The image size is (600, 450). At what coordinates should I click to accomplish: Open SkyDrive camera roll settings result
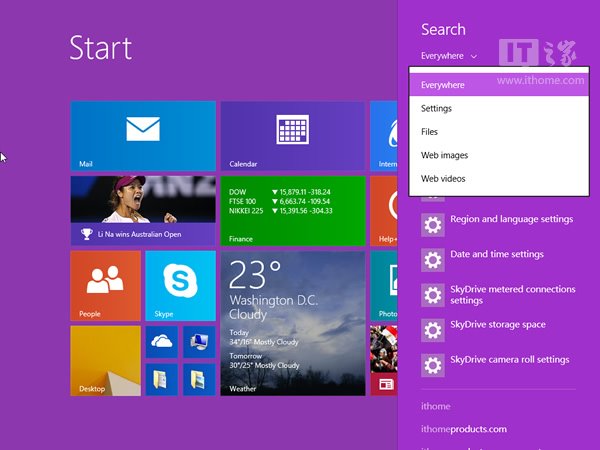[510, 360]
